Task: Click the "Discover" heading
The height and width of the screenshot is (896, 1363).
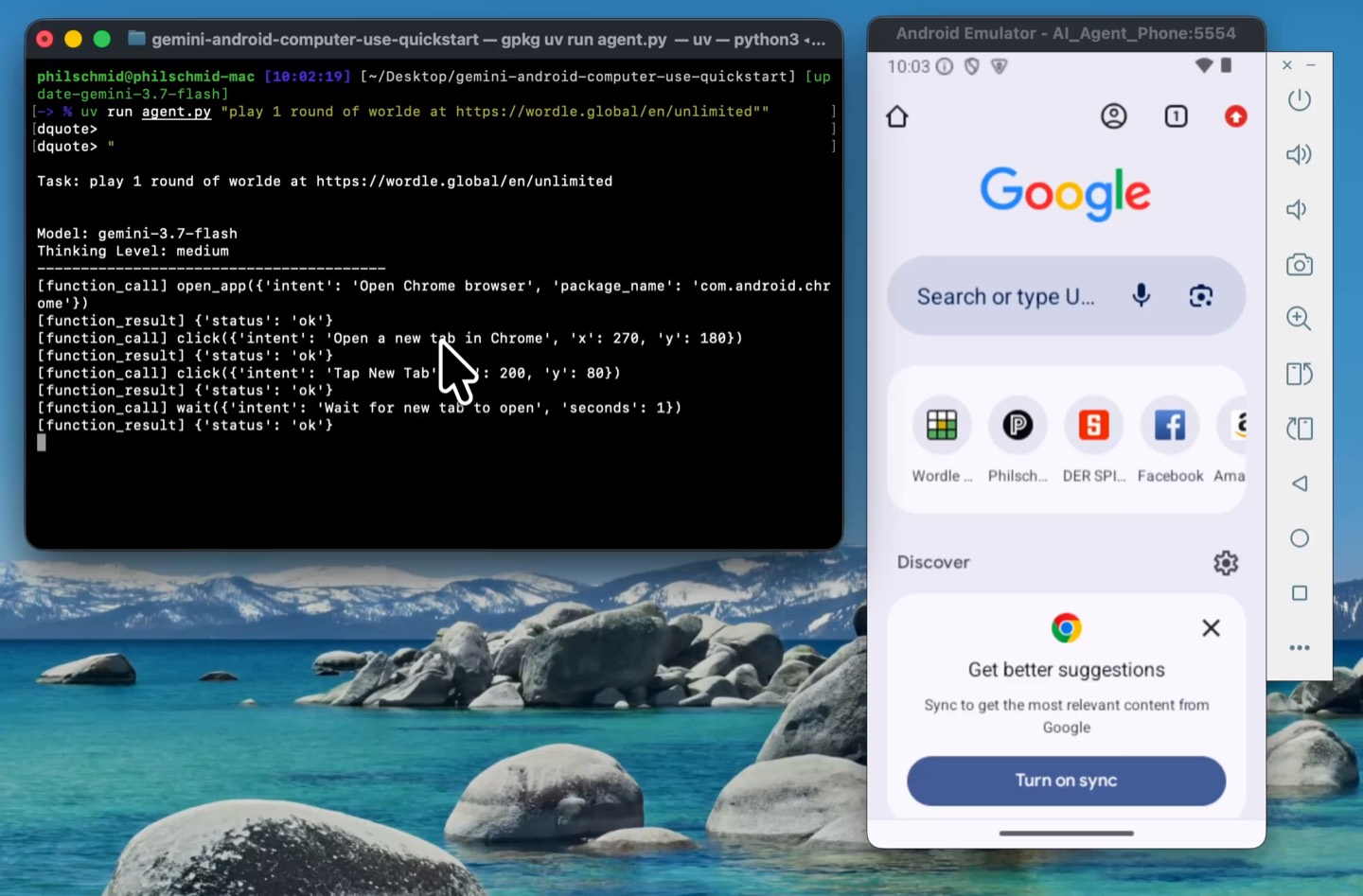Action: [933, 562]
